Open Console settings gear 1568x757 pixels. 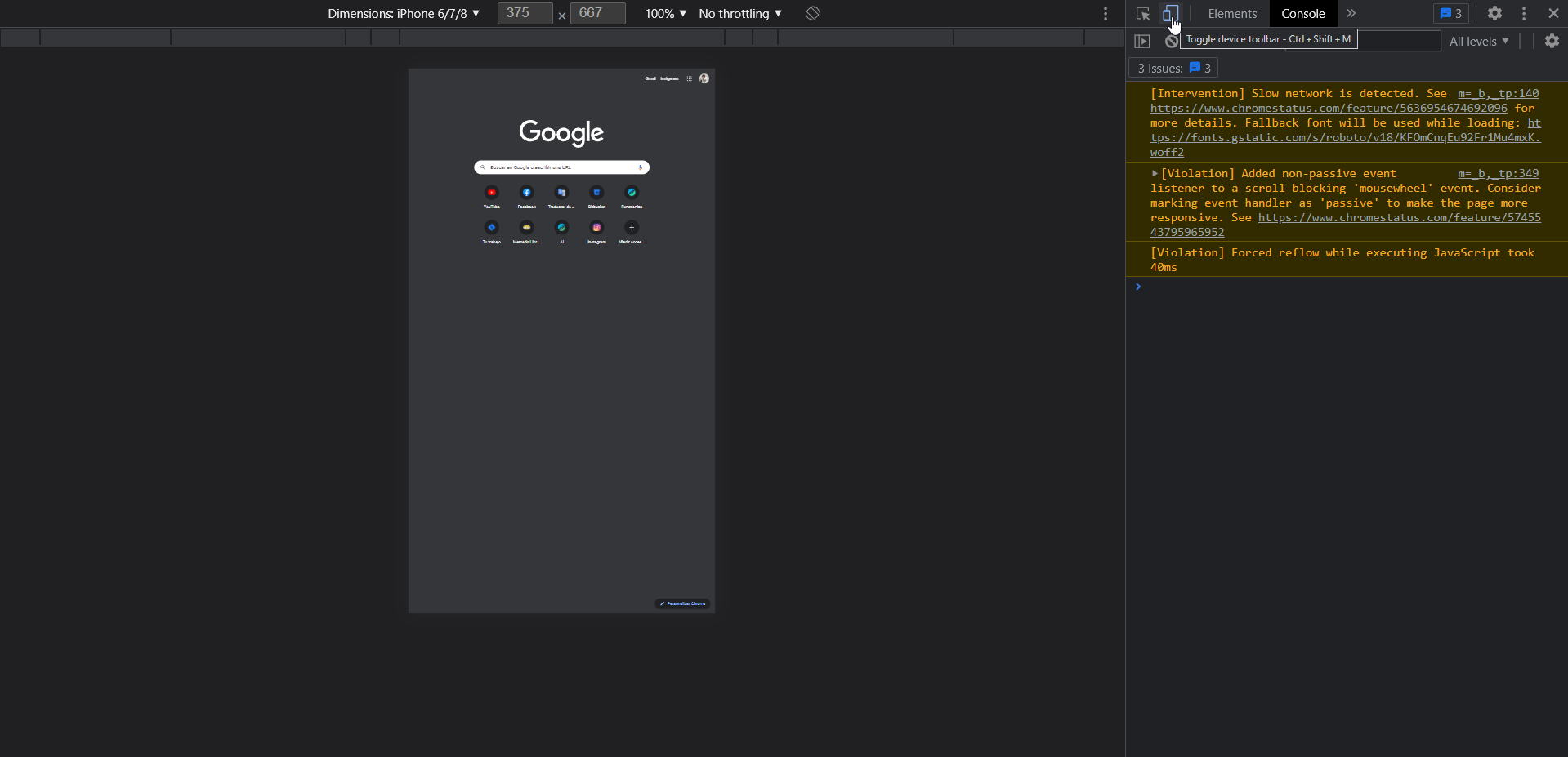[x=1552, y=41]
